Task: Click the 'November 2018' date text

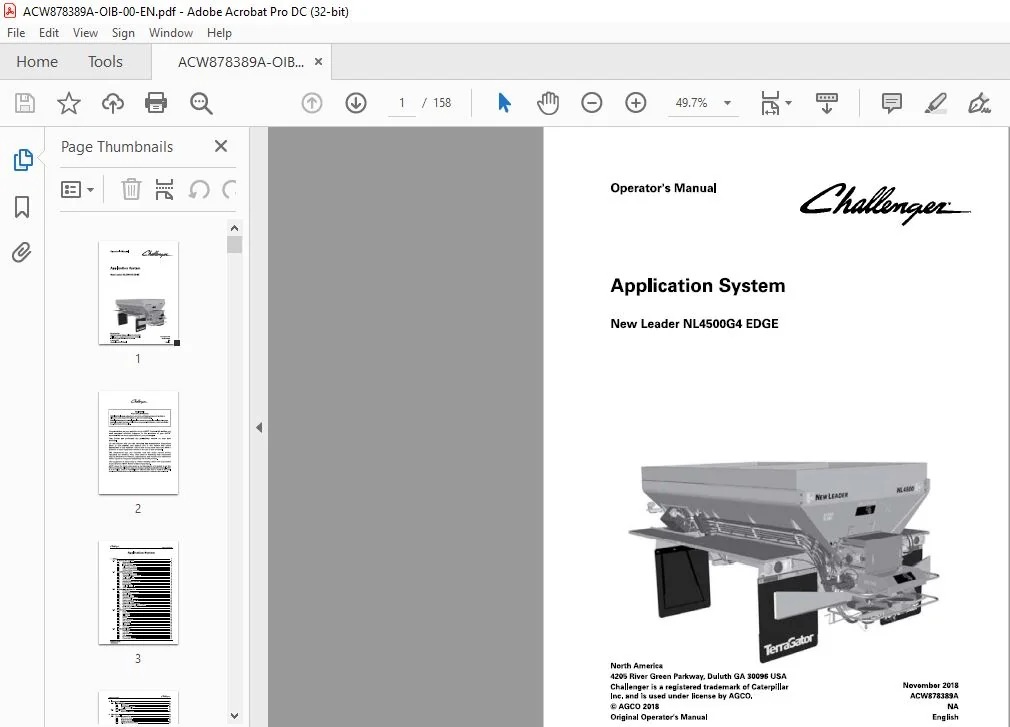Action: (930, 685)
